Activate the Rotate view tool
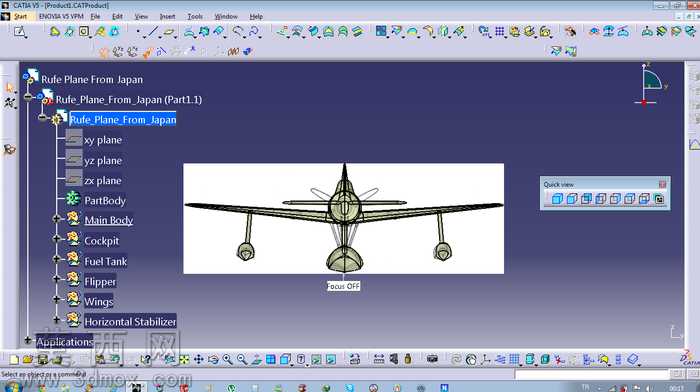The image size is (700, 392). pyautogui.click(x=213, y=359)
